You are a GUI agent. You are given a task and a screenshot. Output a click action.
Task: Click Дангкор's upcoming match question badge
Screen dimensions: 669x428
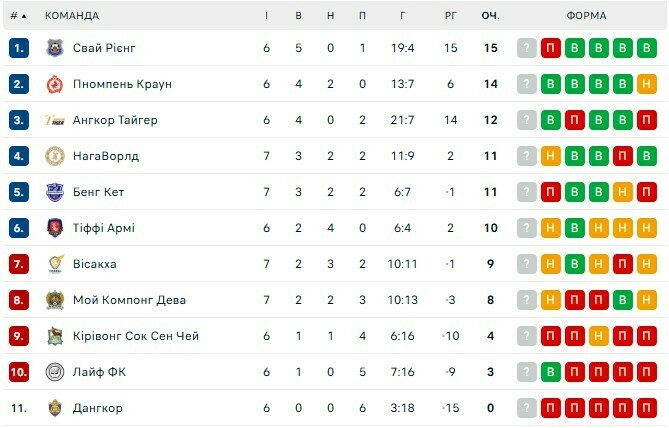[527, 408]
